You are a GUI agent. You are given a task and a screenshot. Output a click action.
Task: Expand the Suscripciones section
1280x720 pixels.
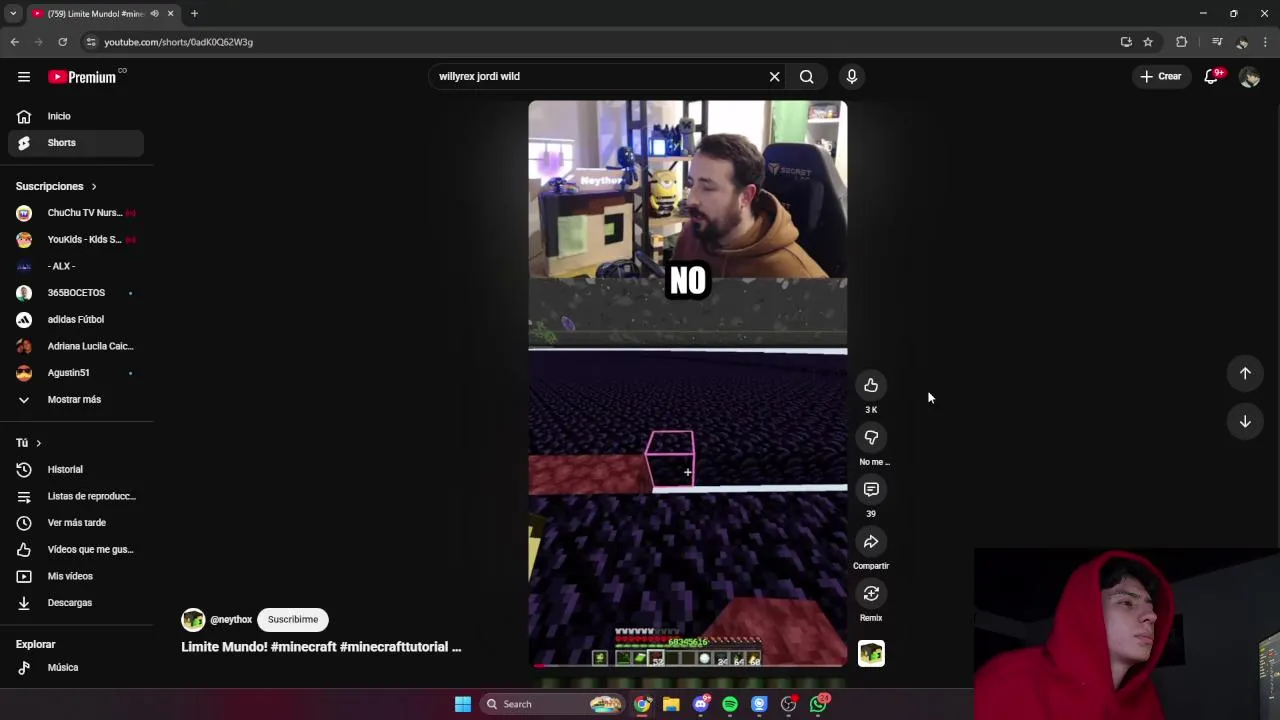point(56,186)
